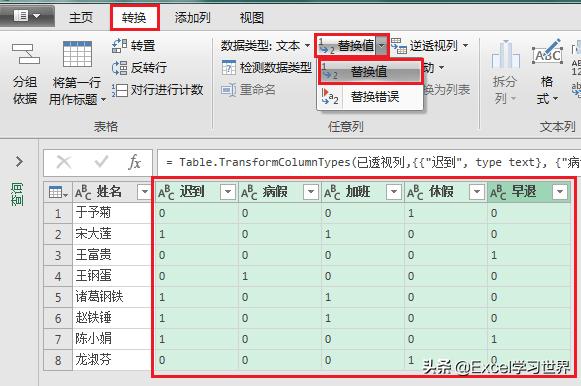The image size is (581, 386).
Task: Open the 早退 column filter dropdown
Action: 560,192
